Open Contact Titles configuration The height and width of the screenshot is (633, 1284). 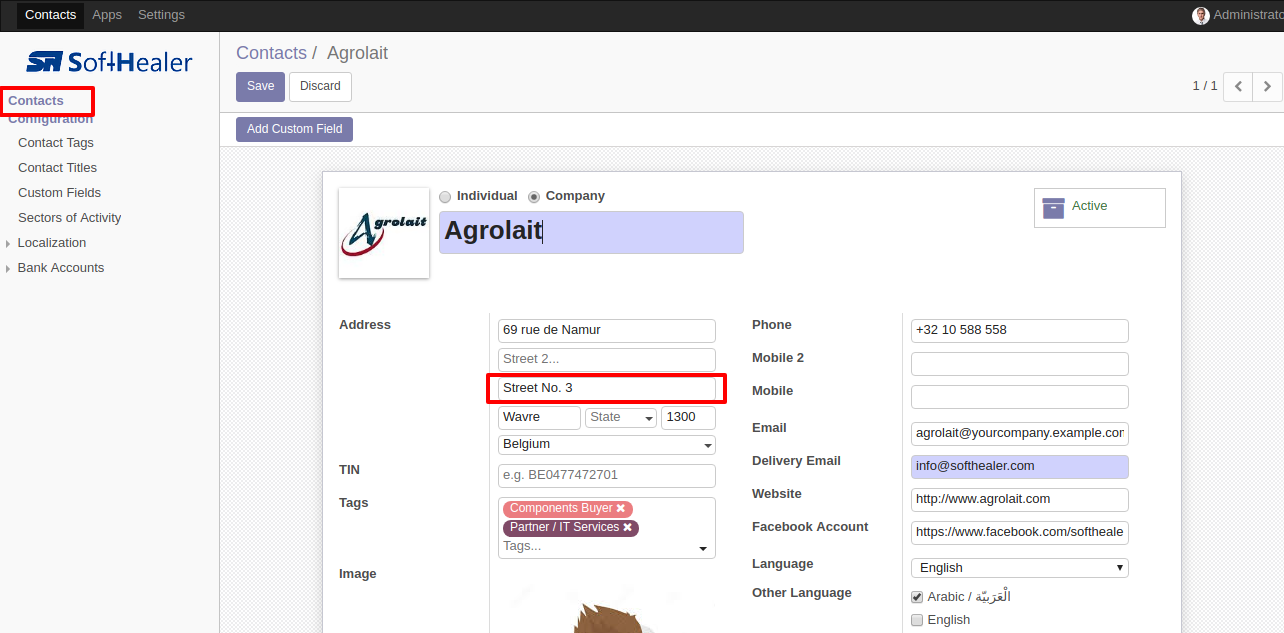pyautogui.click(x=58, y=168)
